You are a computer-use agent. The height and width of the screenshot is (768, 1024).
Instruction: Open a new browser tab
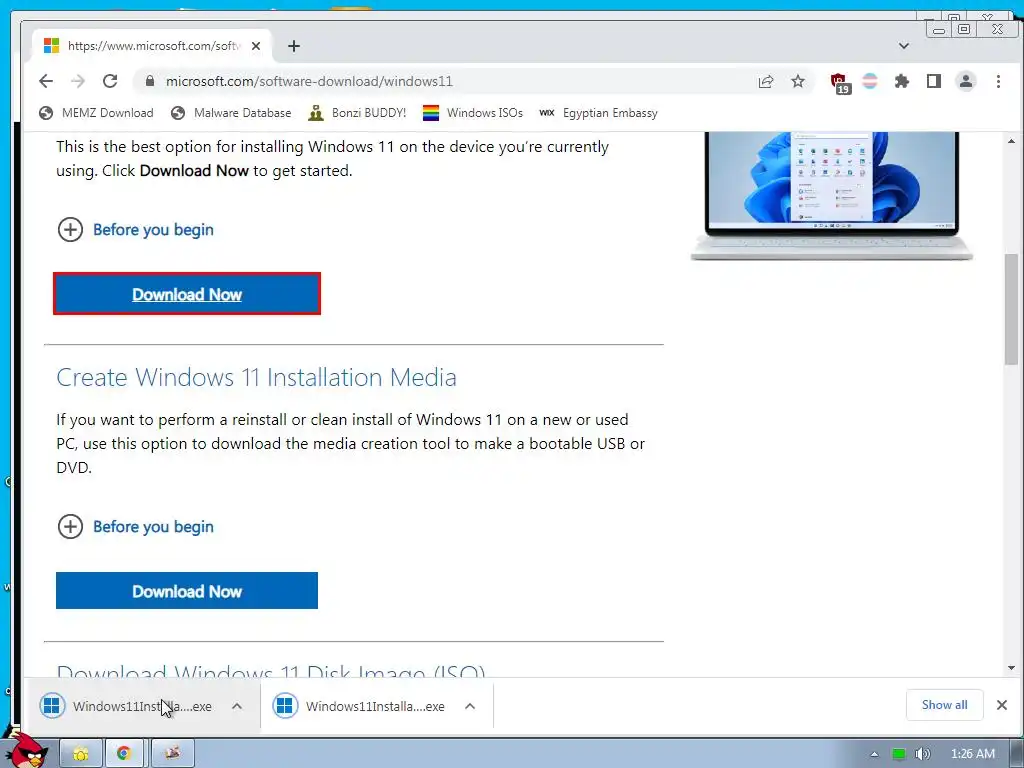294,46
